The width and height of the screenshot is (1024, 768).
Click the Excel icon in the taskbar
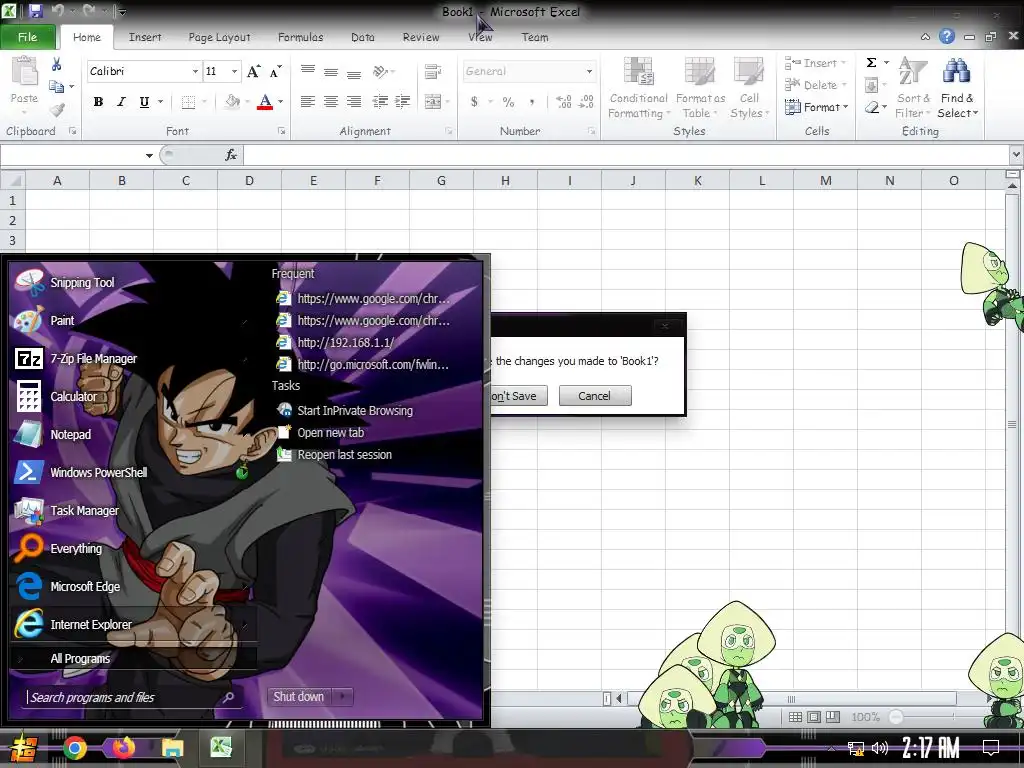coord(221,747)
